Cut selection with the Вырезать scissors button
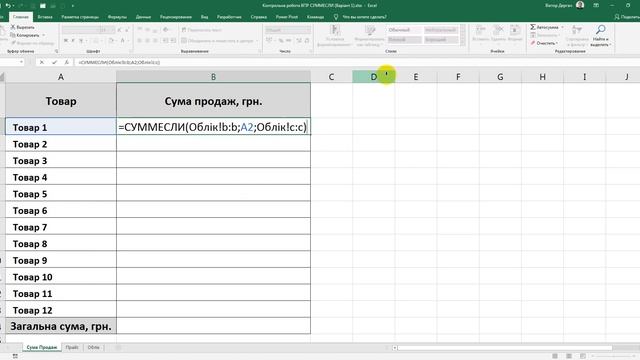This screenshot has height=360, width=640. tap(22, 27)
